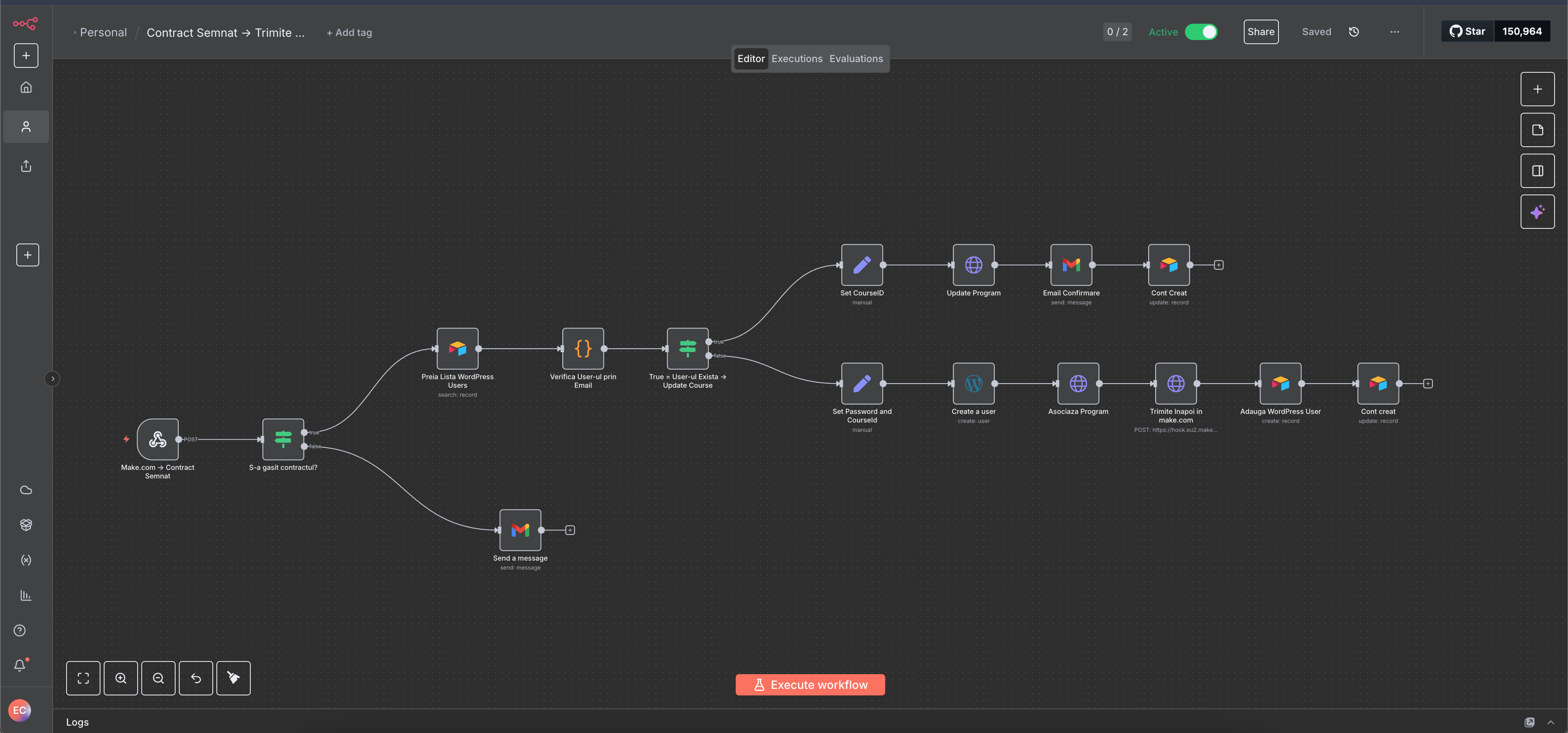Add a node after 'Send a message' plus
Viewport: 1568px width, 733px height.
click(570, 530)
